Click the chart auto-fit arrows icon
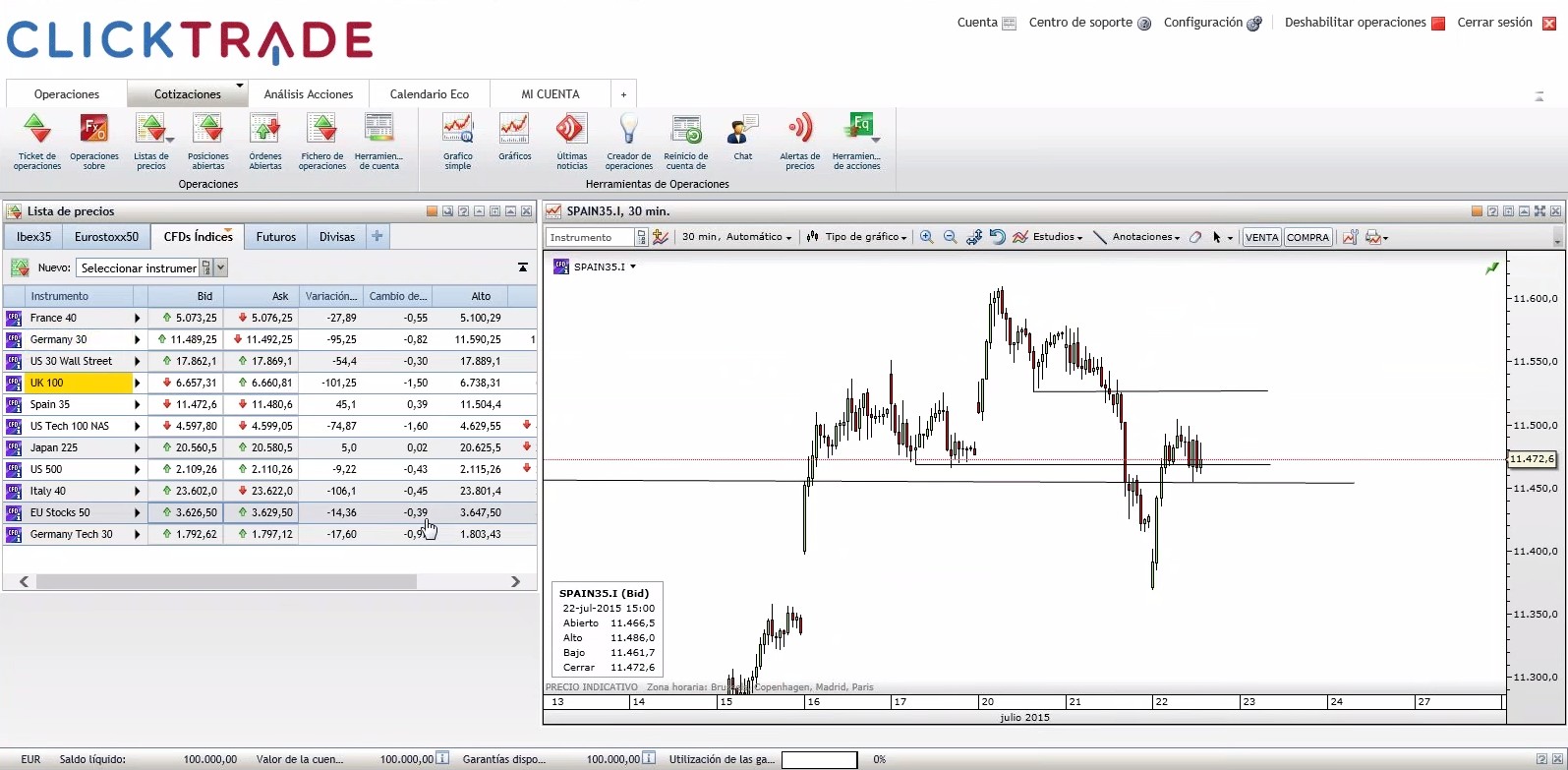The height and width of the screenshot is (770, 1568). pyautogui.click(x=974, y=237)
